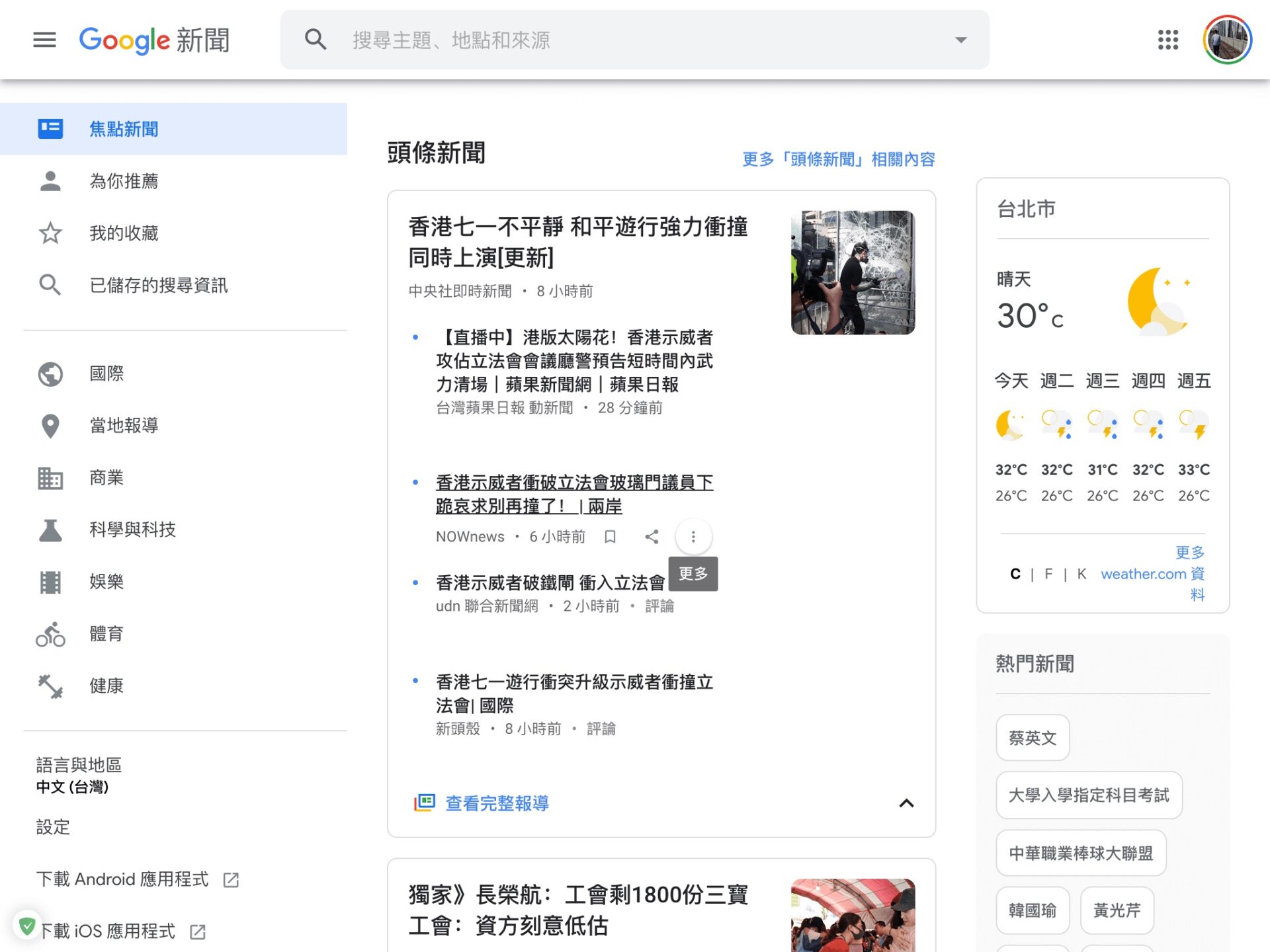Viewport: 1270px width, 952px height.
Task: Click the 焦點新聞 newspaper icon
Action: click(x=50, y=129)
